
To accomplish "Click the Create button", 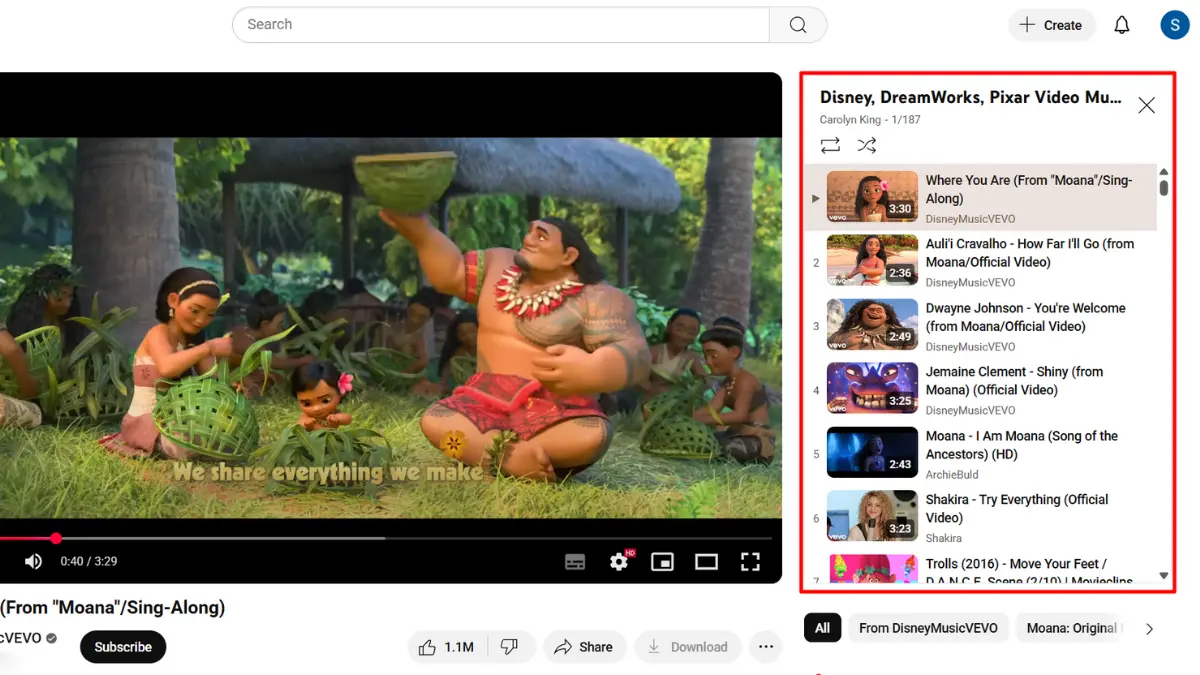I will (x=1052, y=25).
